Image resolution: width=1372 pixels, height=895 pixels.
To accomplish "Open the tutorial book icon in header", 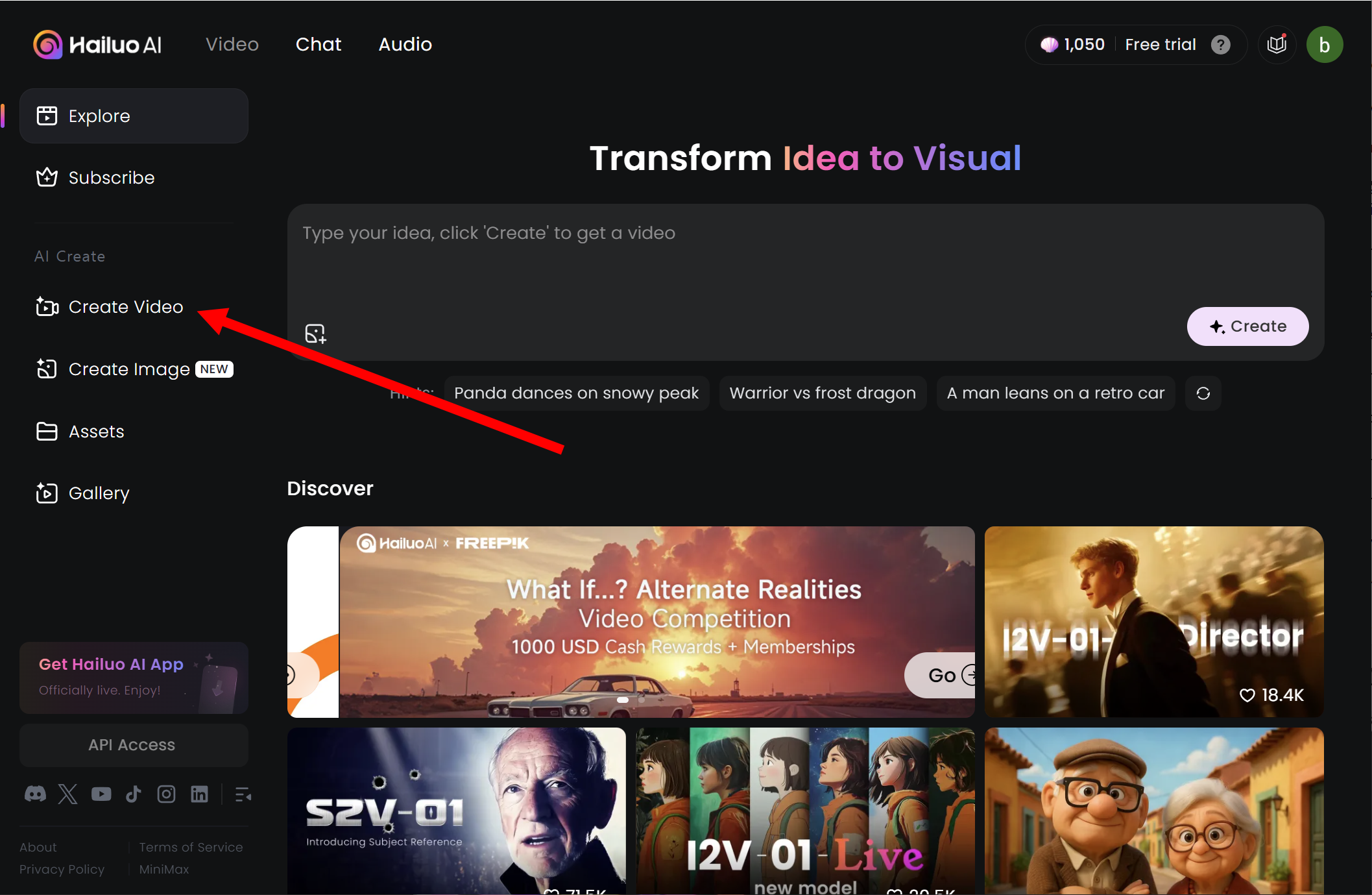I will [1277, 45].
